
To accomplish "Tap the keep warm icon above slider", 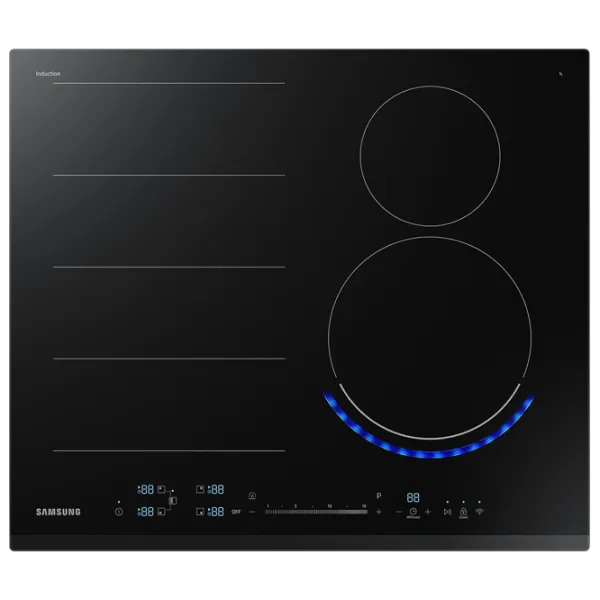I will [x=252, y=495].
